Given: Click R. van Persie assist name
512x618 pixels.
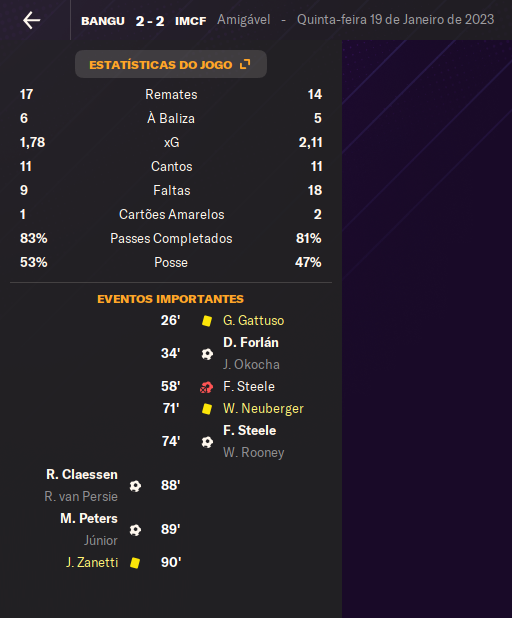Looking at the screenshot, I should (x=81, y=497).
